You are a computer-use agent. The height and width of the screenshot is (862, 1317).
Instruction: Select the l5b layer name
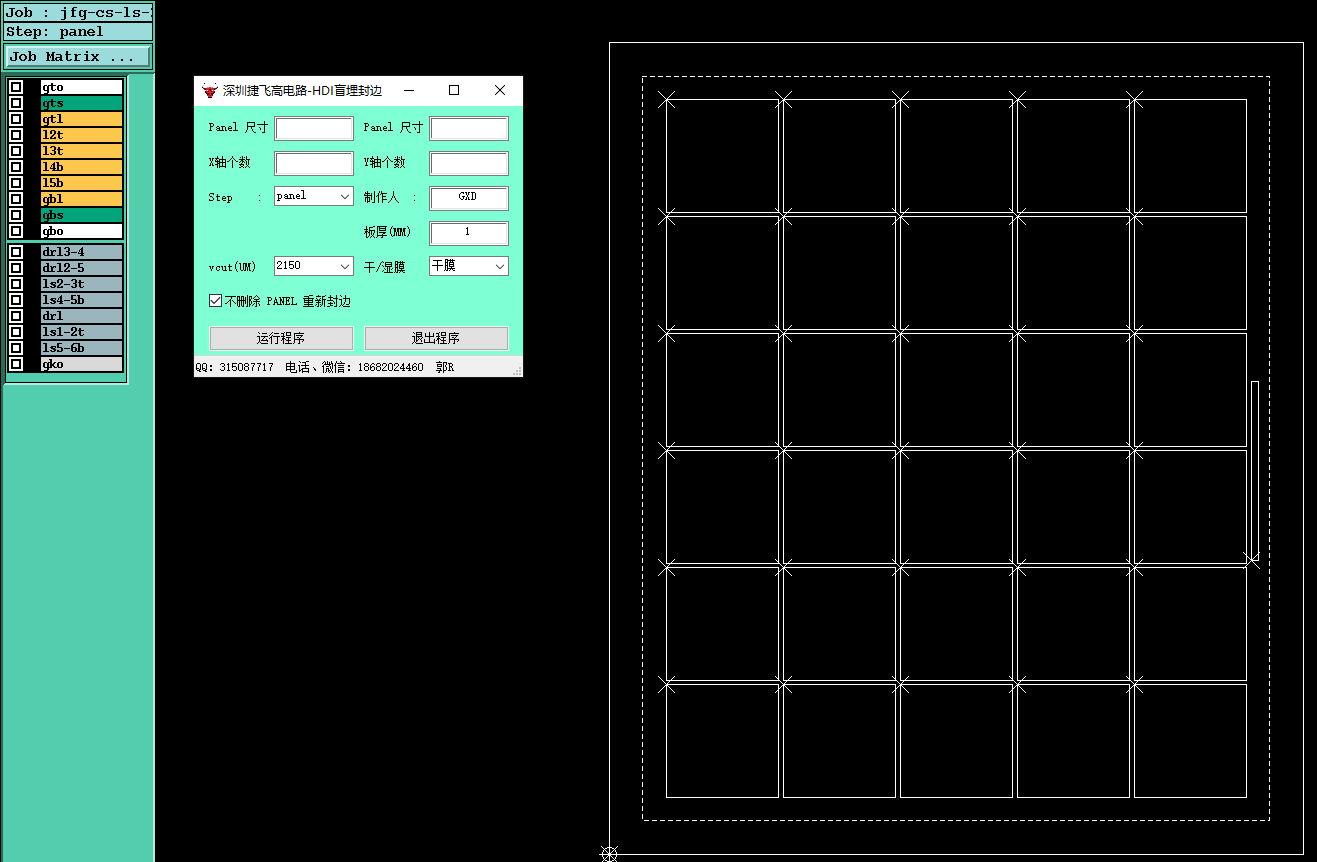tap(82, 183)
